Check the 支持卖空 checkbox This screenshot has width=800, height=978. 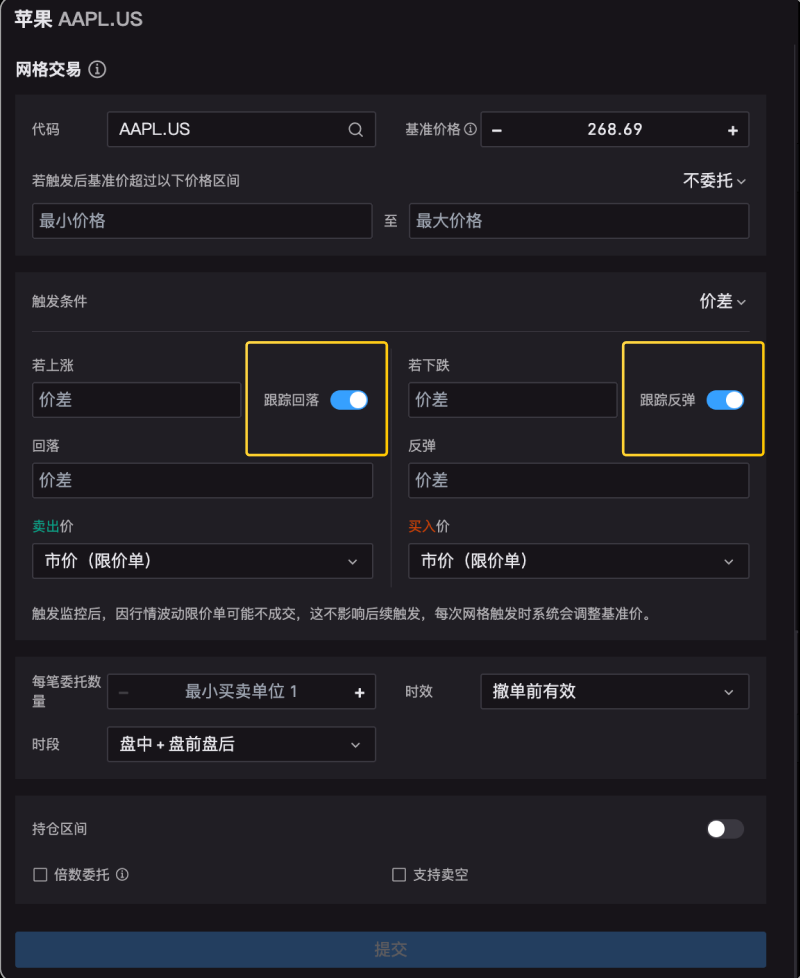point(399,874)
